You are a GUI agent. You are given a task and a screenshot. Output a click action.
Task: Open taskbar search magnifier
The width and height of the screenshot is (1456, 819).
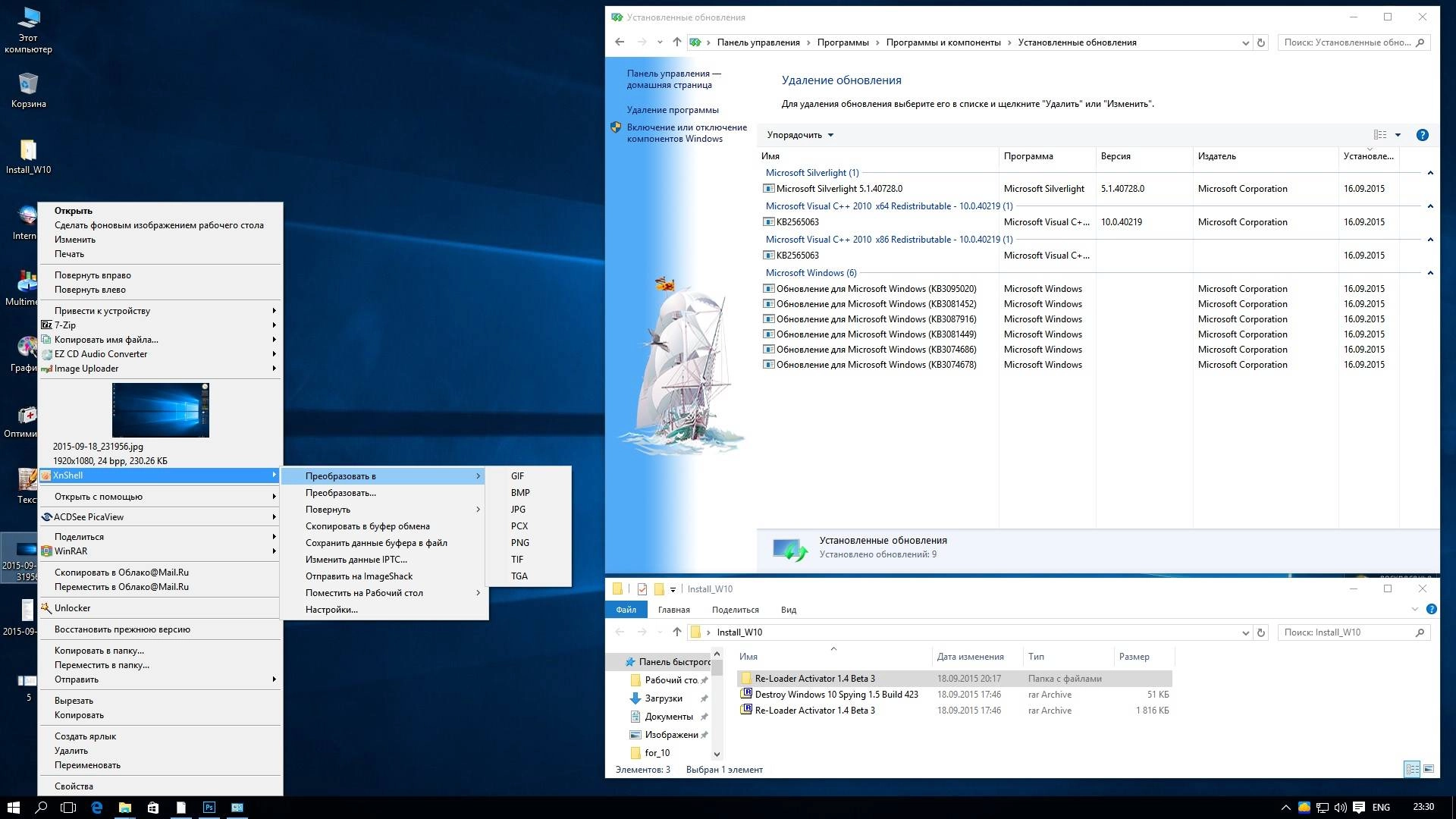click(41, 808)
